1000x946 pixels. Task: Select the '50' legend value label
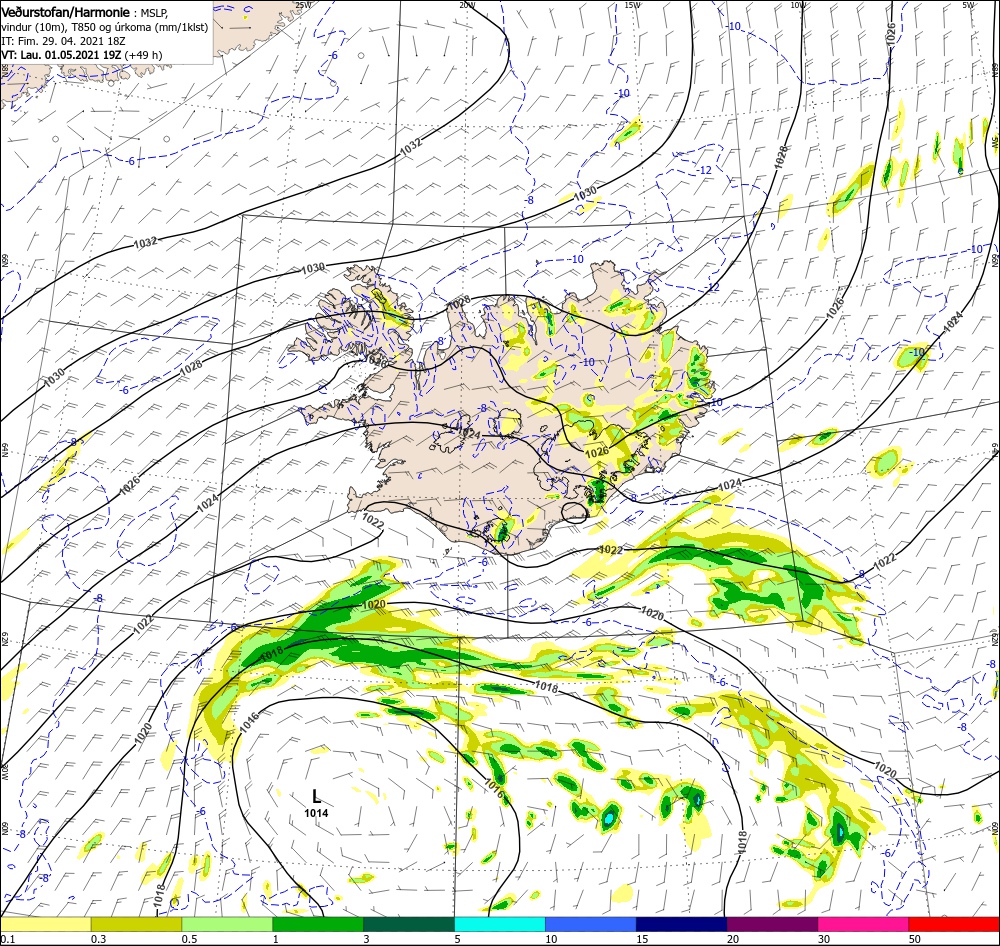click(915, 939)
